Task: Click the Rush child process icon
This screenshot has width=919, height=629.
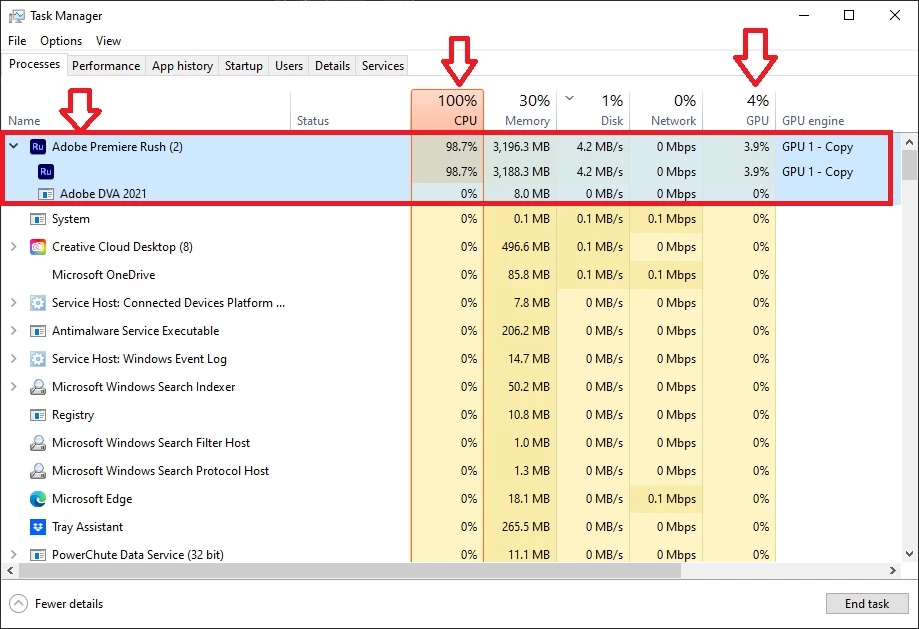Action: [46, 172]
